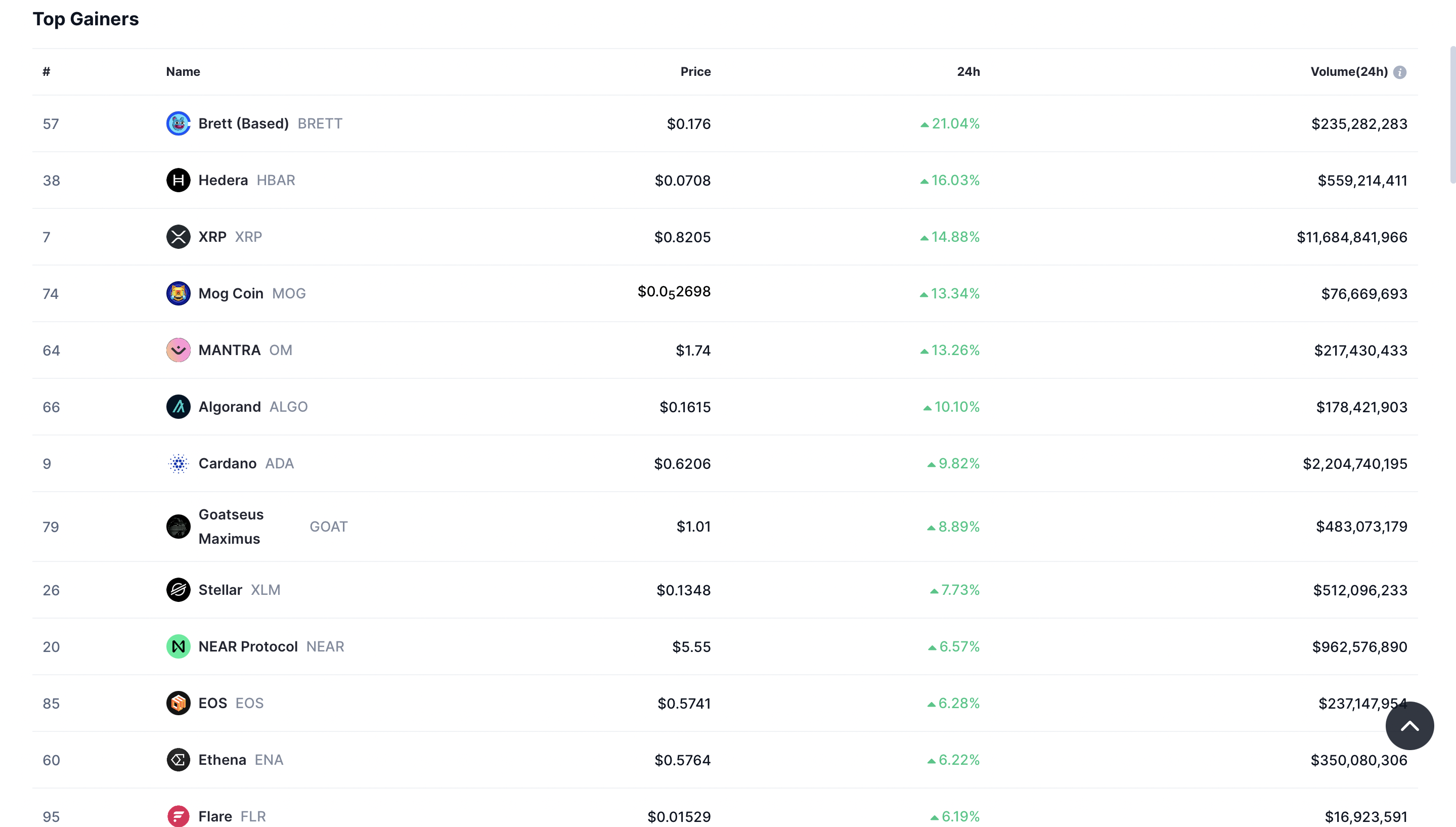Click the MOG ticker symbol
Screen dimensions: 1456x827
click(288, 294)
